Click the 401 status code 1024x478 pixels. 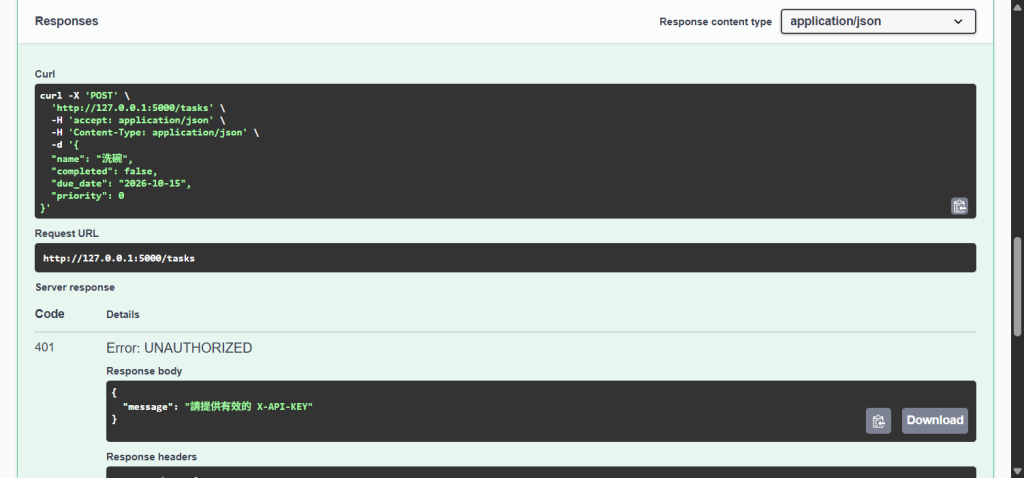[x=44, y=347]
